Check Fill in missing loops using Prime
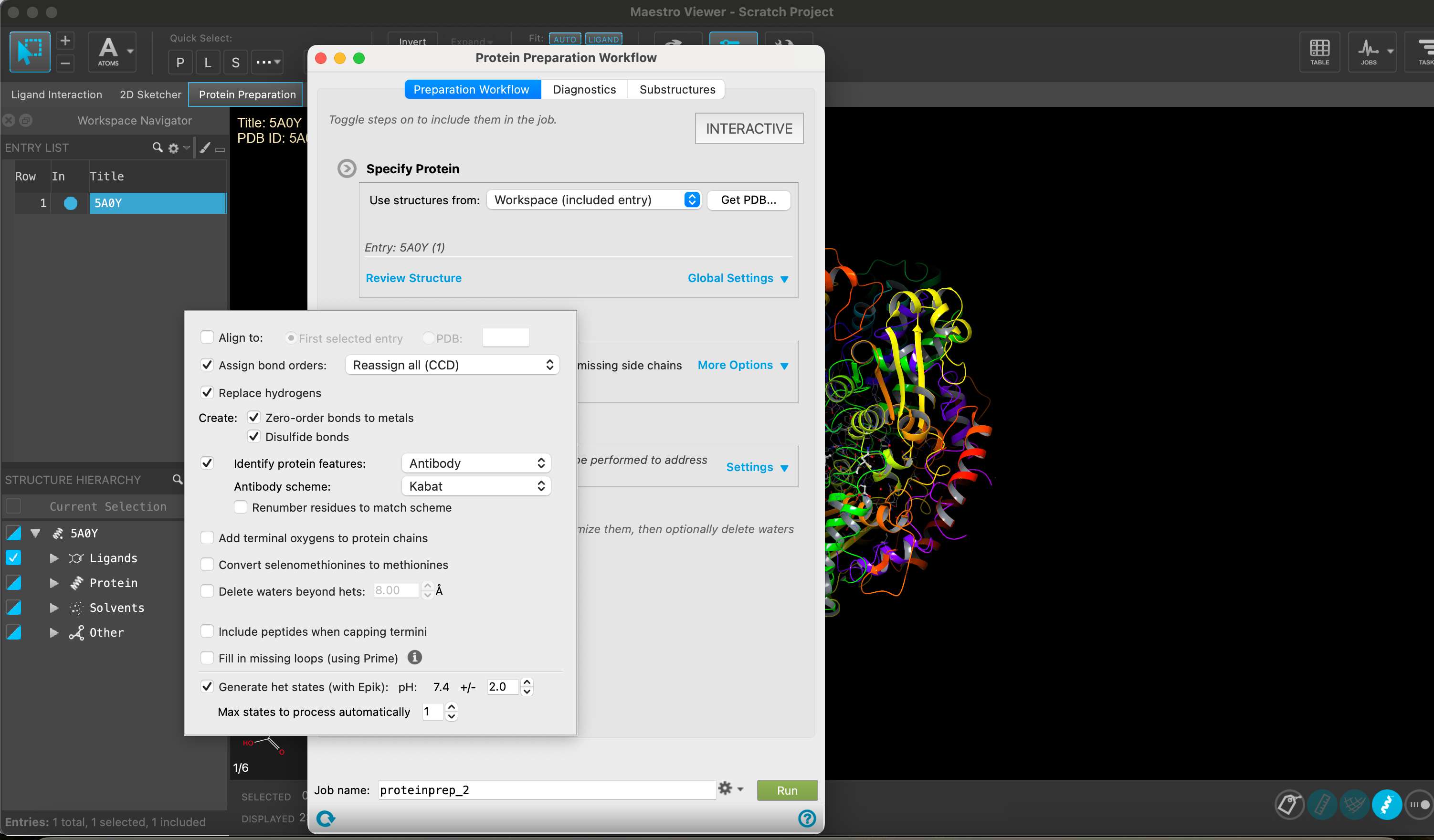Viewport: 1434px width, 840px height. [x=207, y=658]
